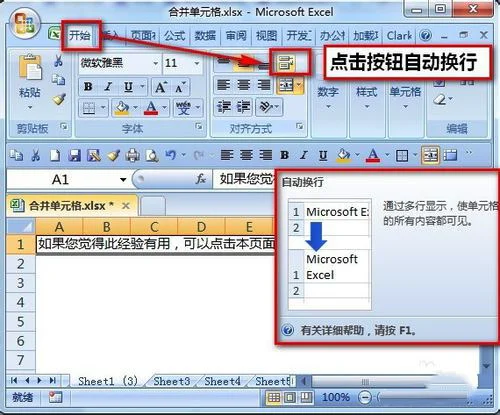The image size is (500, 415).
Task: Click Increase Indent in the alignment group
Action: [x=244, y=107]
